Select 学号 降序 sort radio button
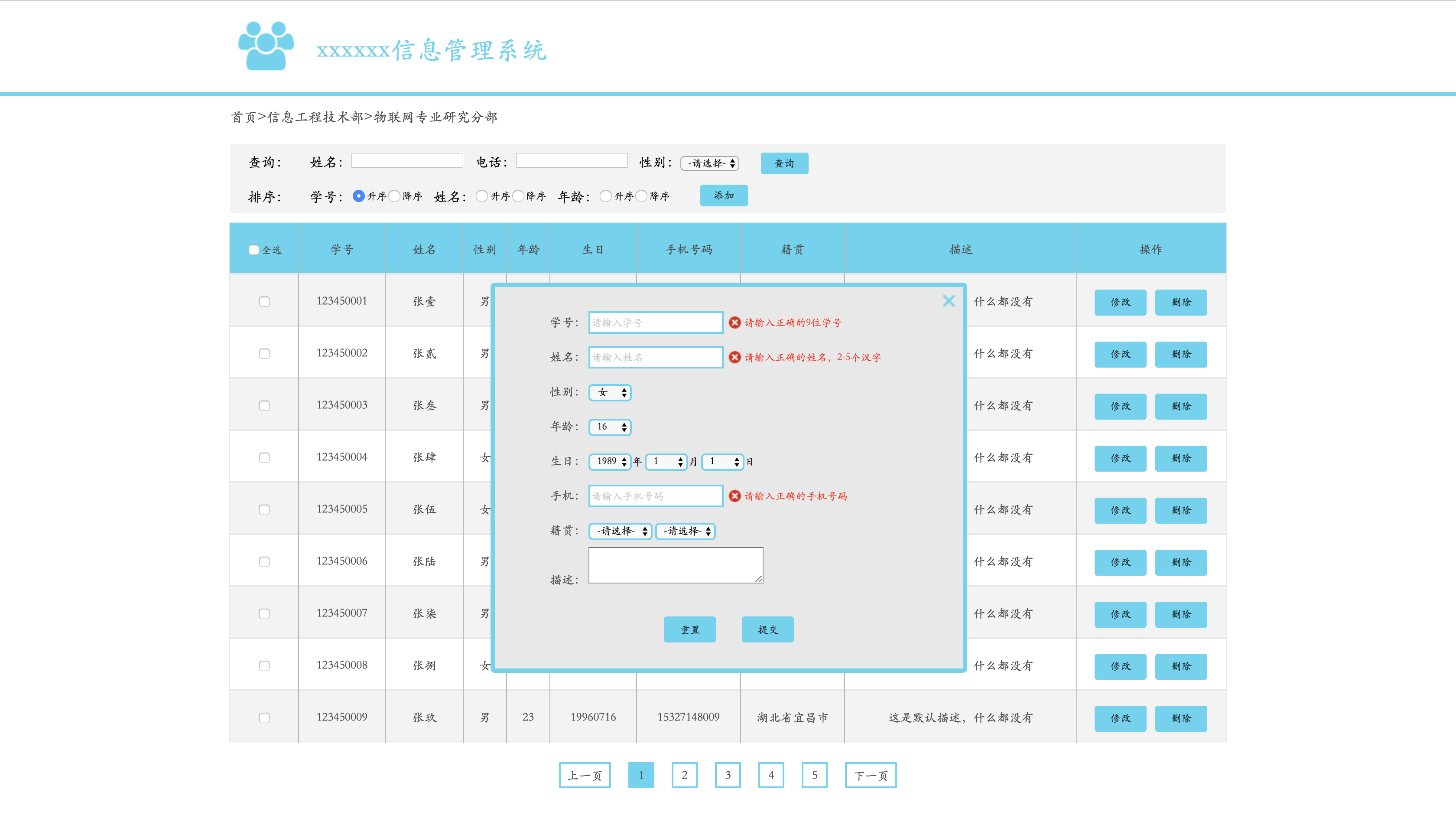This screenshot has width=1456, height=815. click(x=394, y=196)
